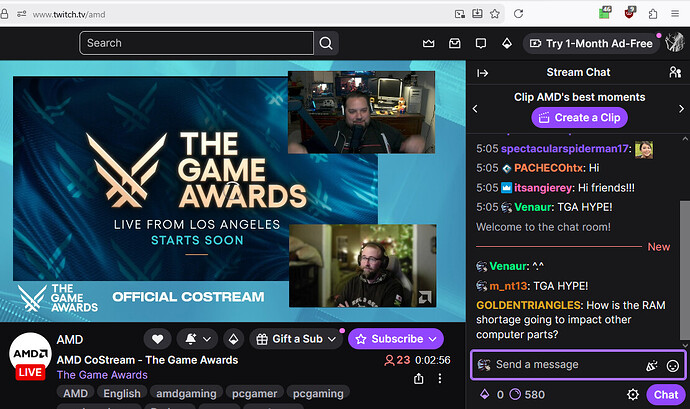The width and height of the screenshot is (690, 409).
Task: Open The Game Awards category link
Action: tap(102, 375)
